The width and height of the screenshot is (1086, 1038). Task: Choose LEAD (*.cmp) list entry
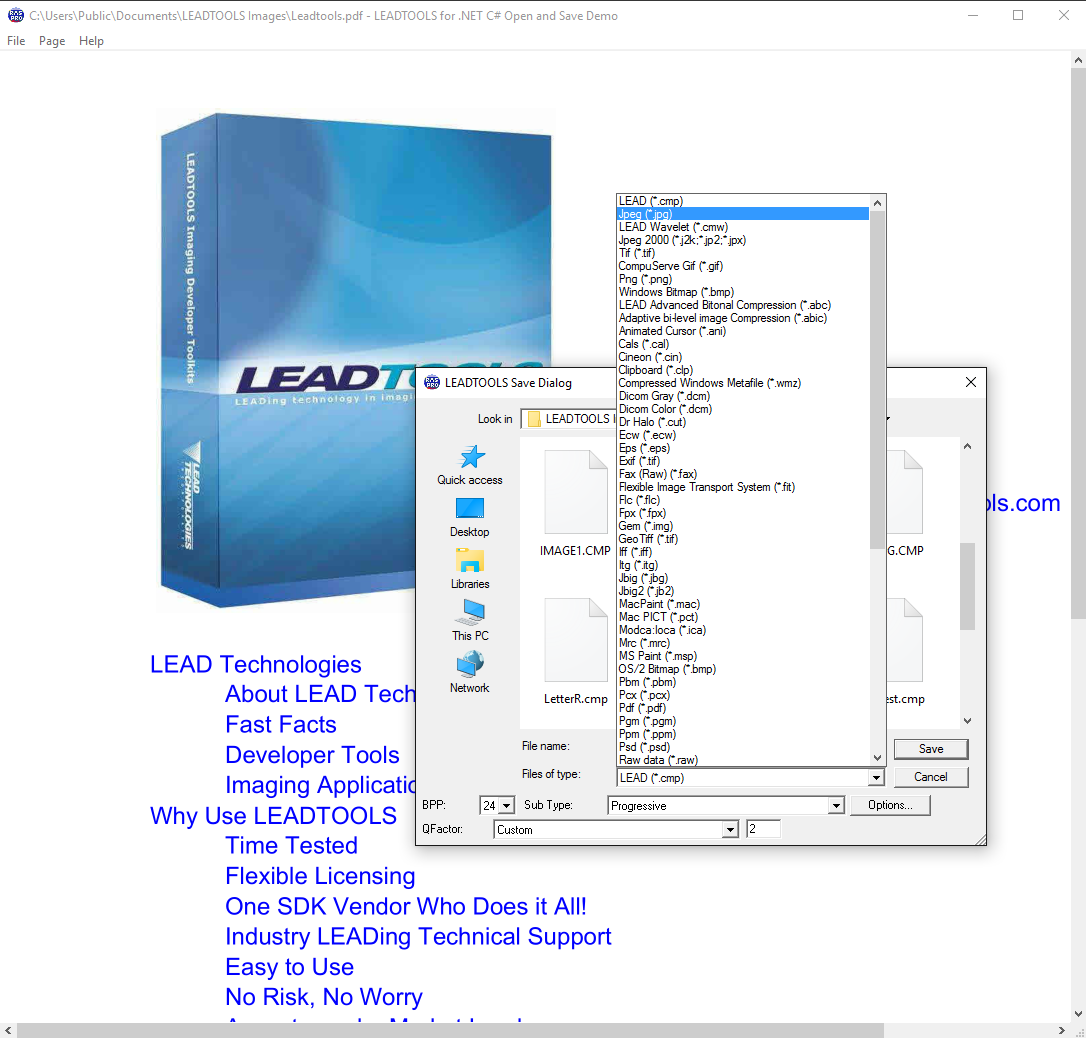point(742,201)
